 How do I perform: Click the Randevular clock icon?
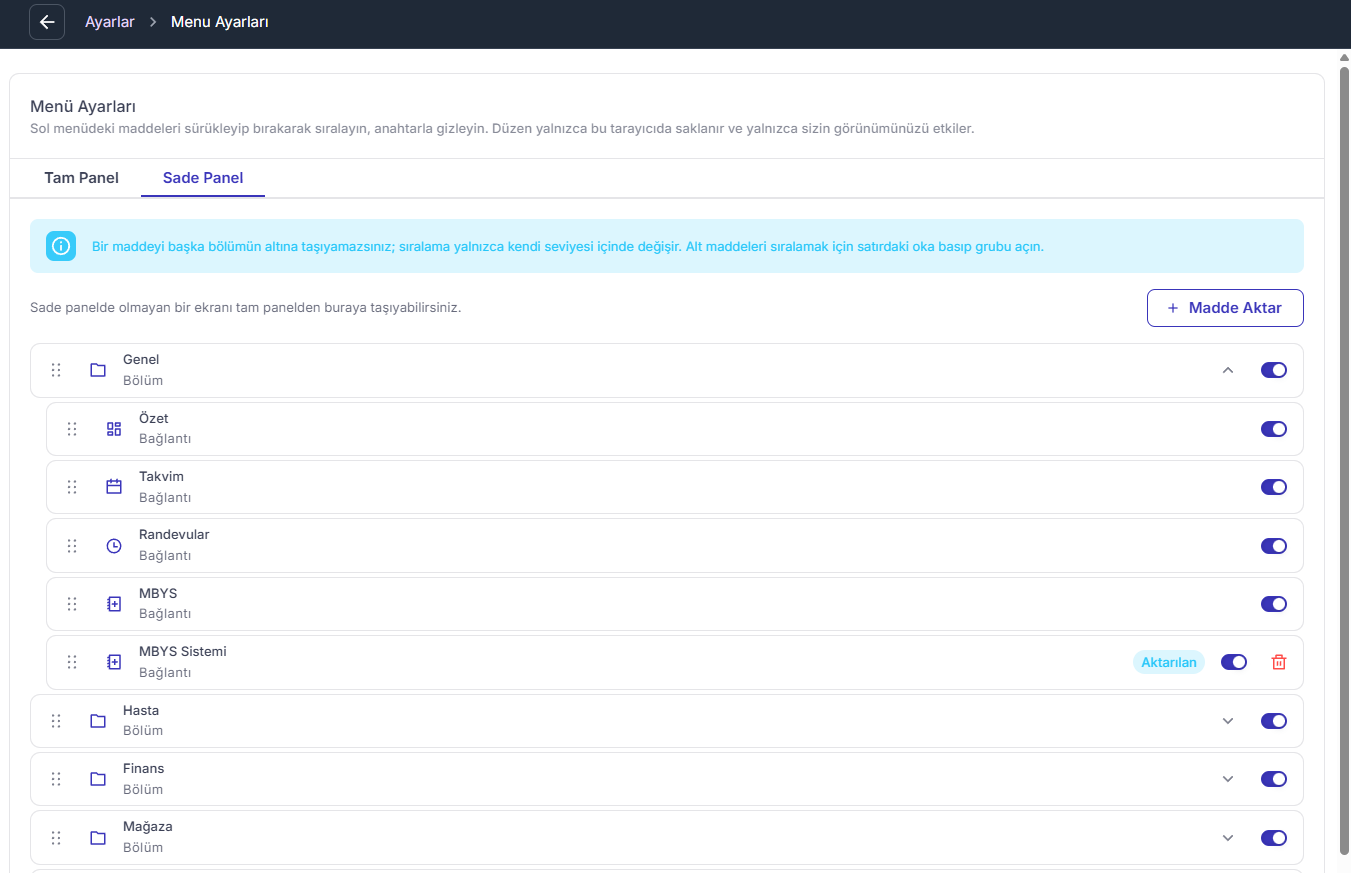pyautogui.click(x=114, y=546)
